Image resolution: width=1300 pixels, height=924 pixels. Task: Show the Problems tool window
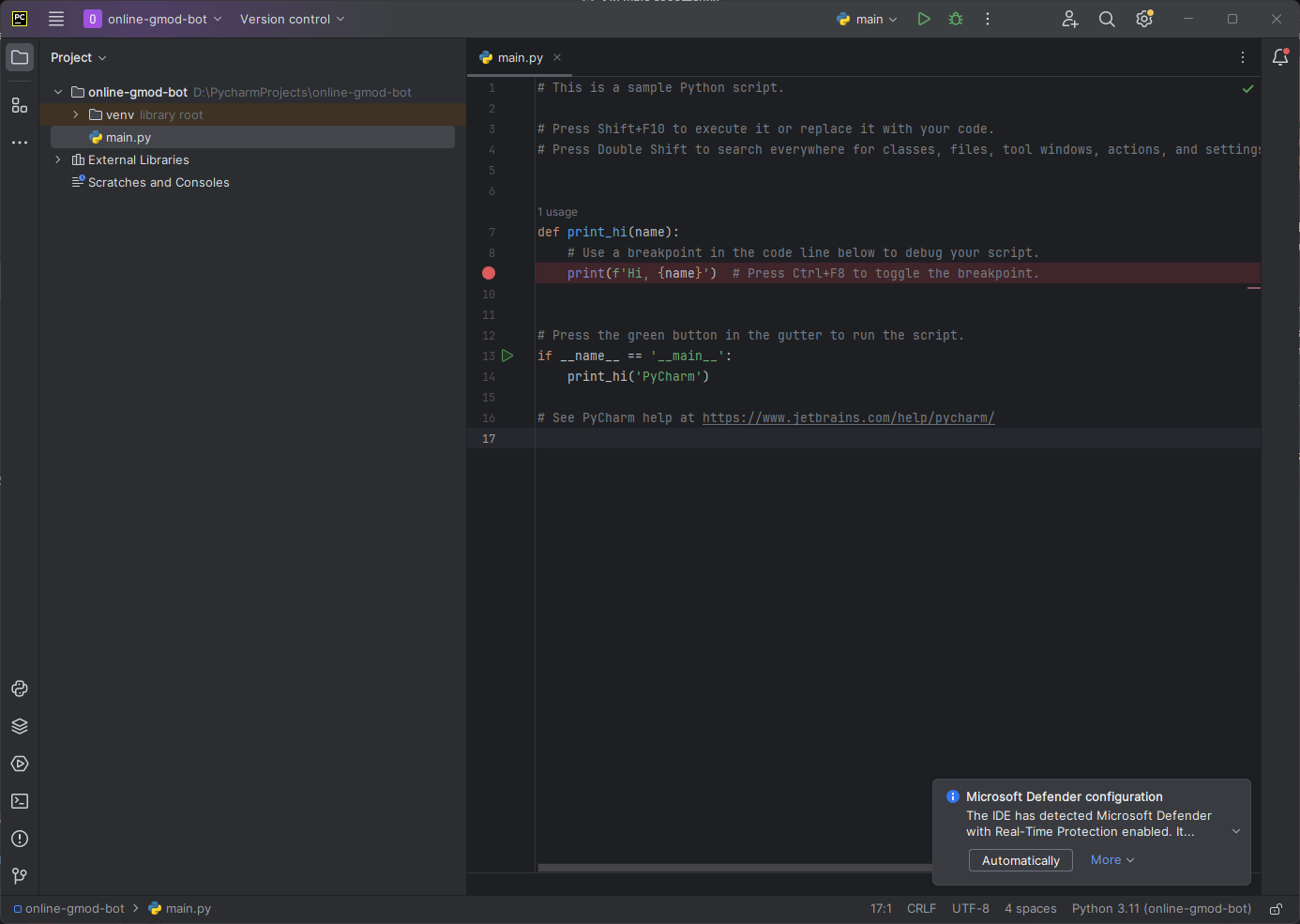tap(20, 839)
